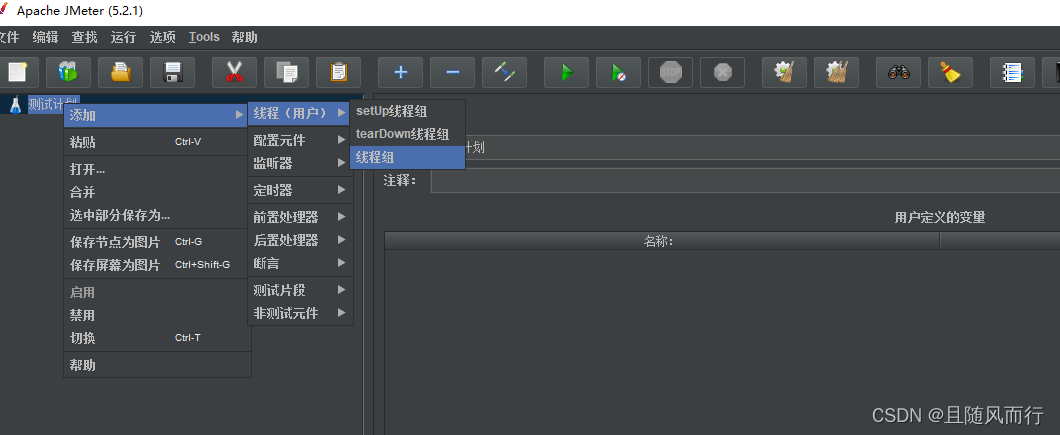Viewport: 1060px width, 435px height.
Task: Open the Tools menu
Action: (x=204, y=37)
